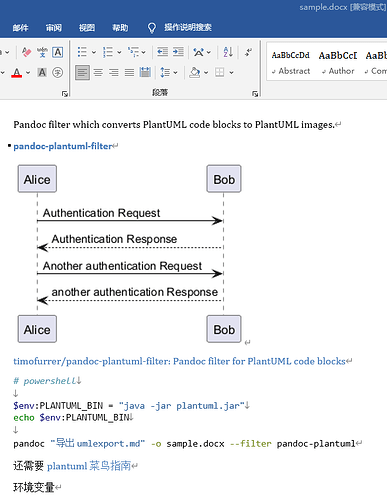This screenshot has height=500, width=387.
Task: Toggle the show paragraph marks button
Action: click(248, 52)
